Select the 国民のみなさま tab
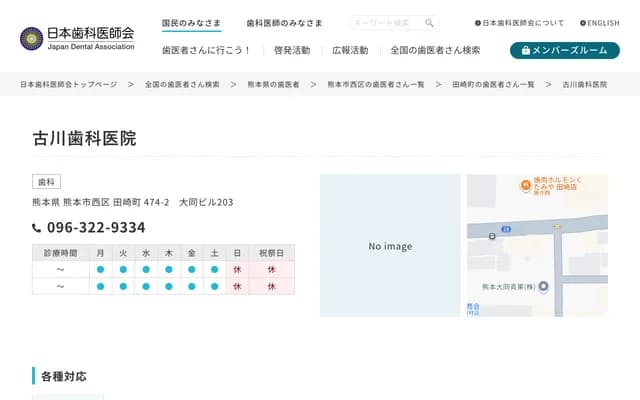Image resolution: width=640 pixels, height=400 pixels. click(192, 22)
